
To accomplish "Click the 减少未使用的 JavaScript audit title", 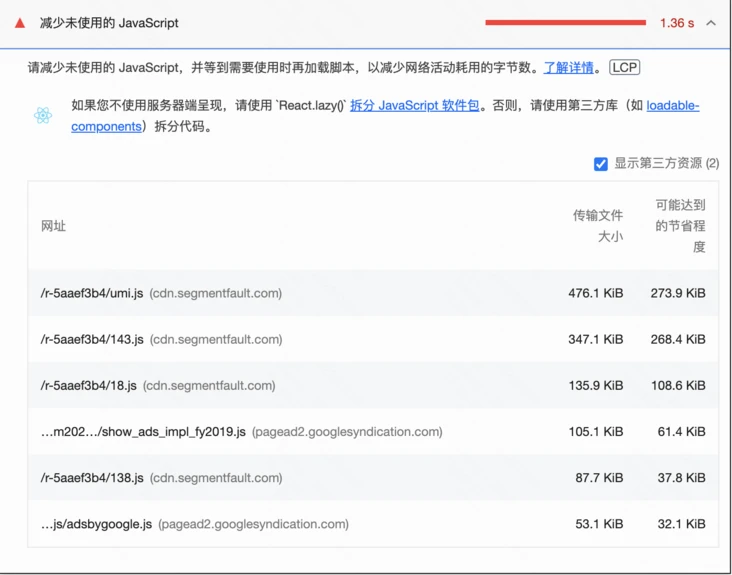I will tap(109, 23).
